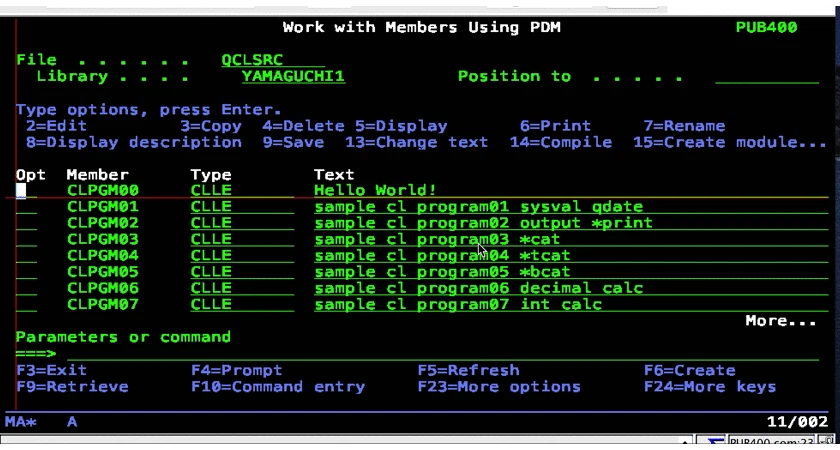Click the Opt field for CLPGM01
This screenshot has height=450, width=840.
point(26,206)
